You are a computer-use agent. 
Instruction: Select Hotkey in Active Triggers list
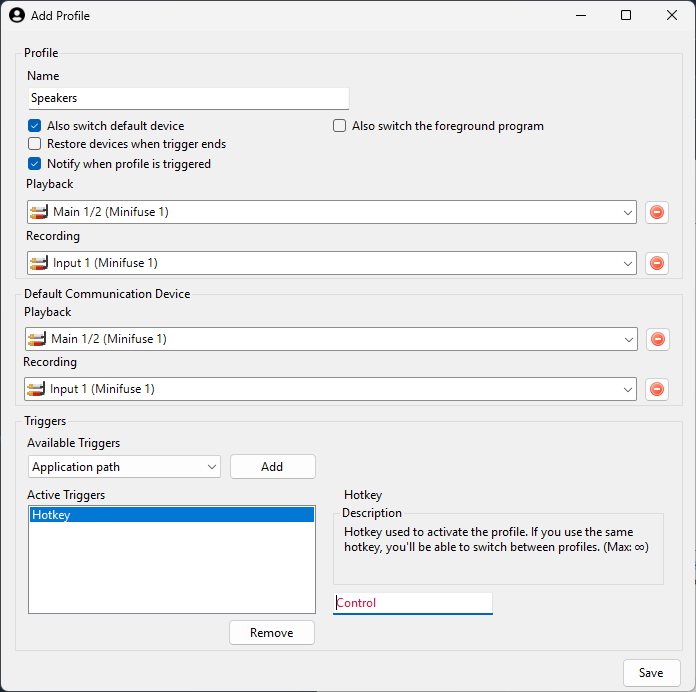coord(171,515)
